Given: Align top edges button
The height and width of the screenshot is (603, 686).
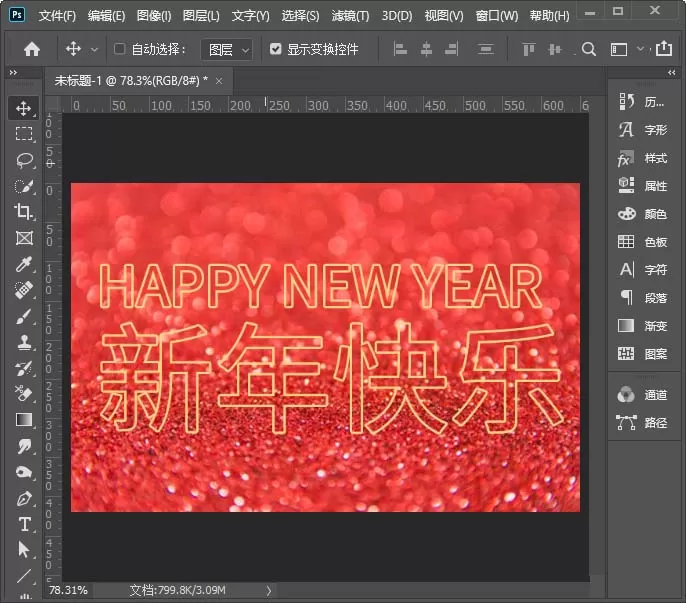Looking at the screenshot, I should [528, 49].
